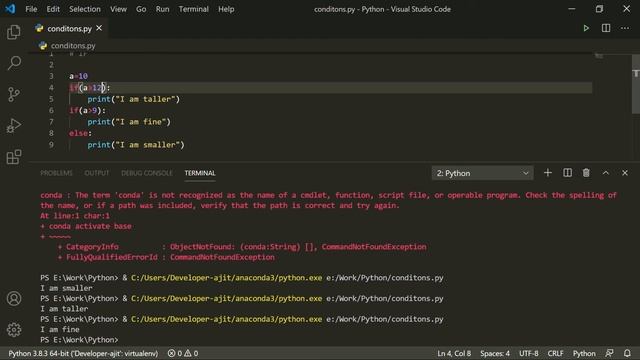Open the Extensions view
The width and height of the screenshot is (640, 360).
13,157
